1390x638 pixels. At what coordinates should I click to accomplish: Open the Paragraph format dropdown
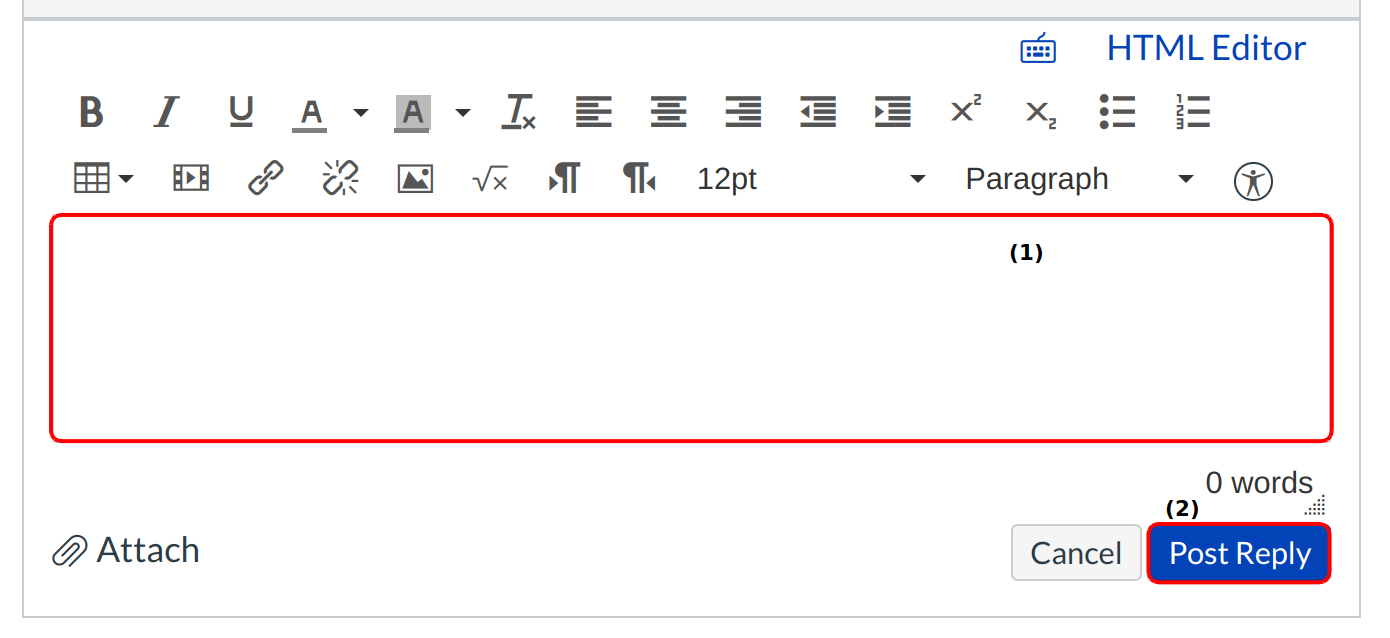click(x=1079, y=180)
